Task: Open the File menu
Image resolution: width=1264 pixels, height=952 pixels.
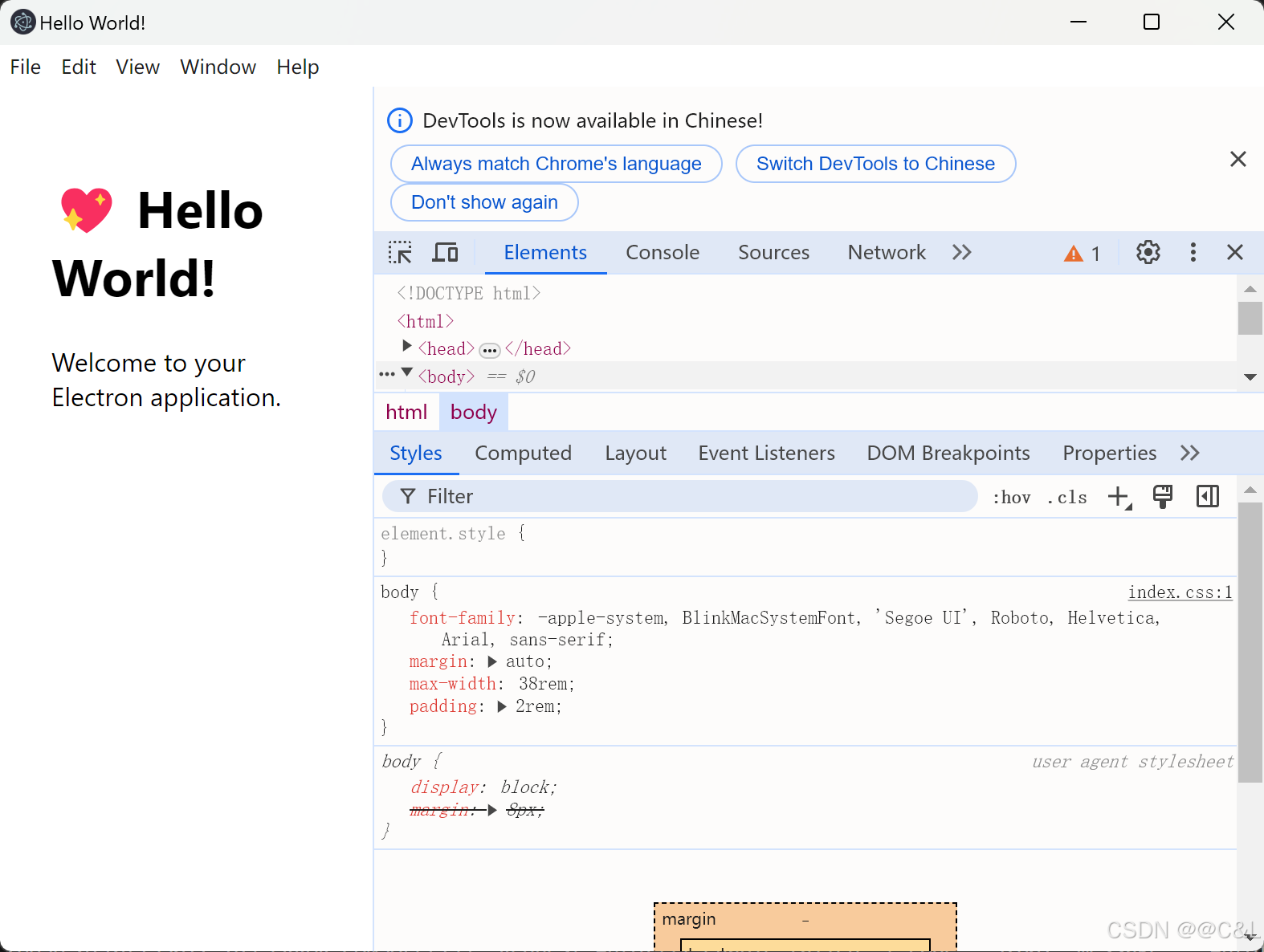Action: tap(26, 67)
